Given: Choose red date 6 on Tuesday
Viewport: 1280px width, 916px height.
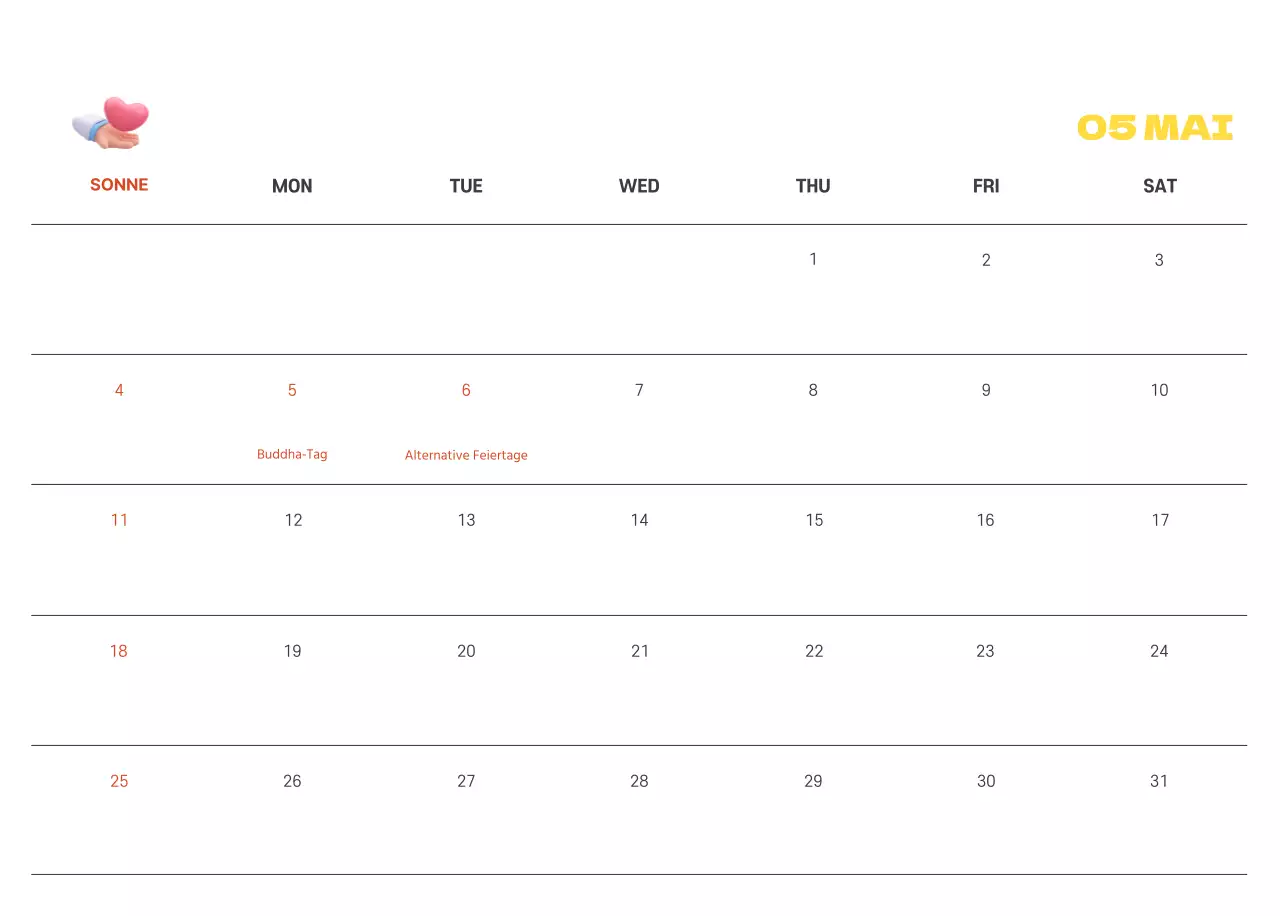Looking at the screenshot, I should pyautogui.click(x=466, y=390).
